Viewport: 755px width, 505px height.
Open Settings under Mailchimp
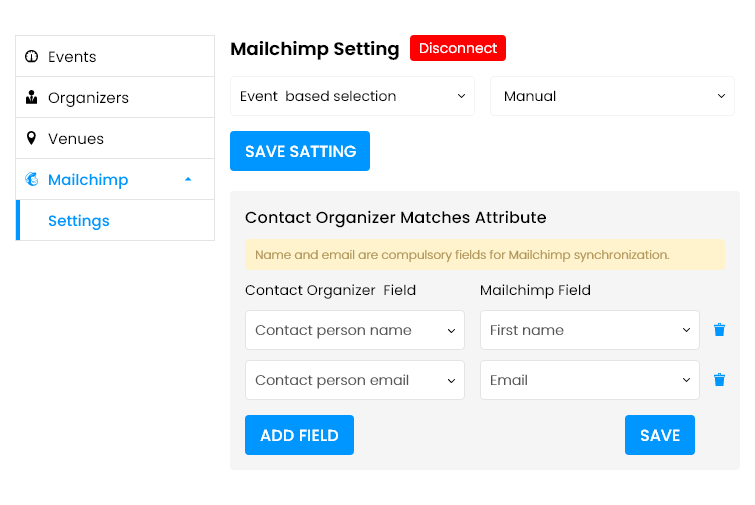[x=115, y=220]
